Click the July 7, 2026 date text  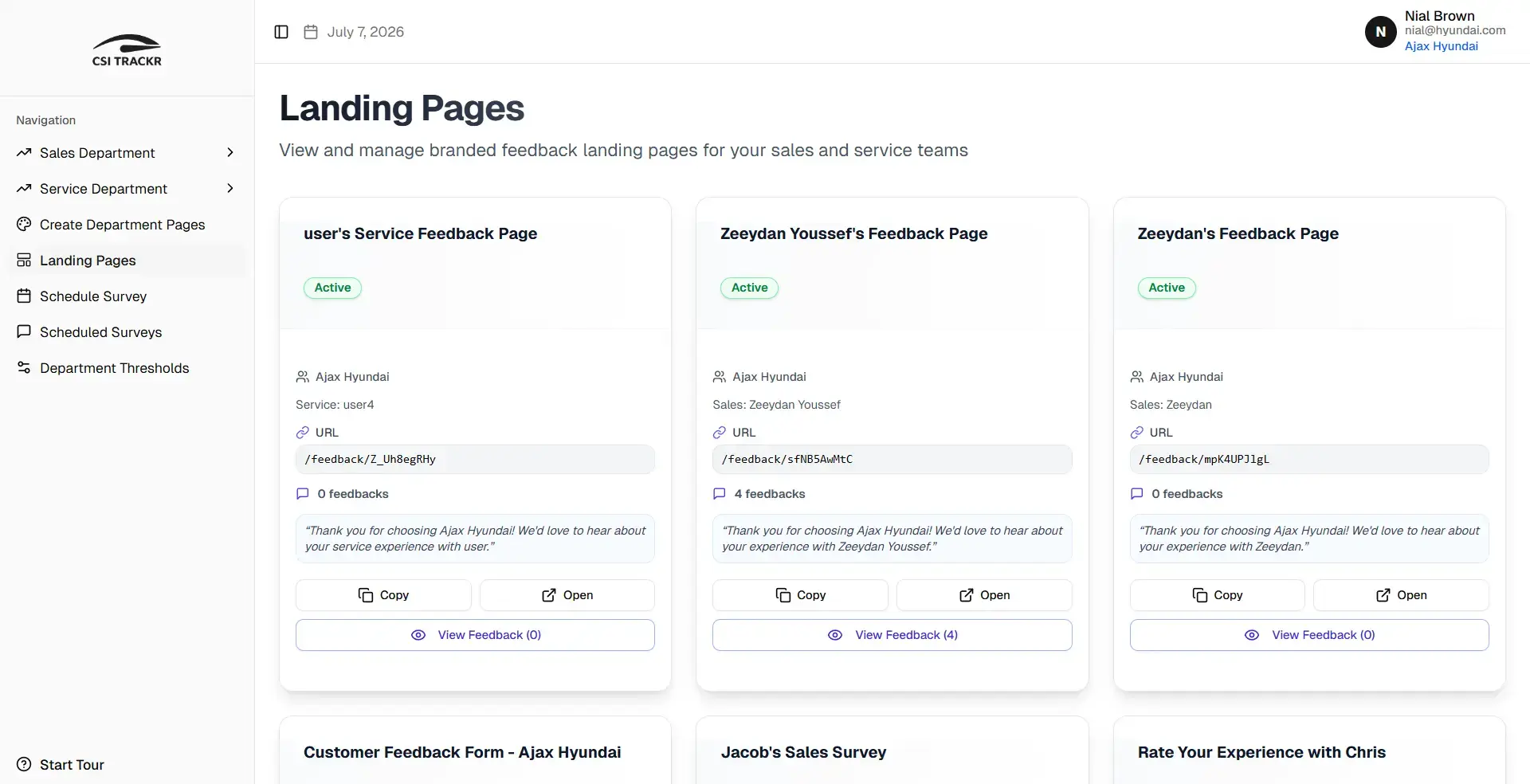click(x=366, y=32)
